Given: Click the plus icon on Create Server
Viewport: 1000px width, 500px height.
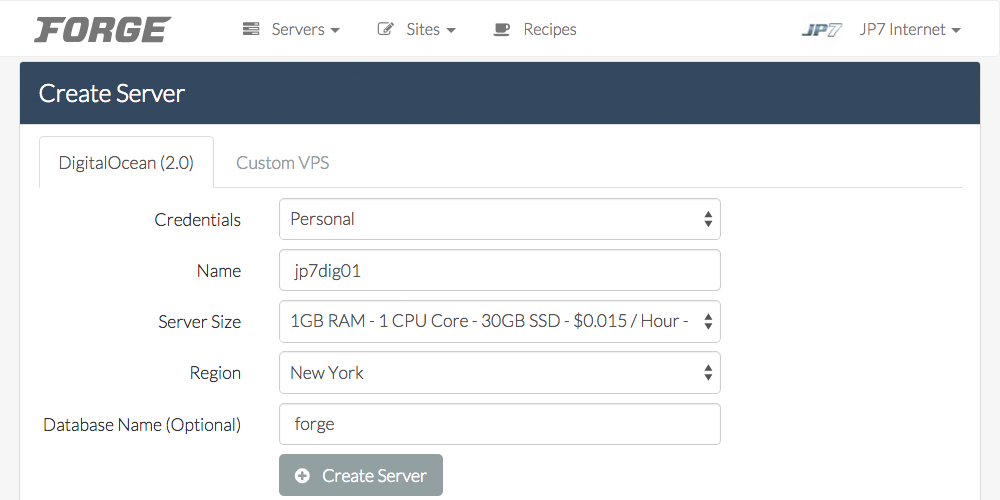Looking at the screenshot, I should [302, 476].
